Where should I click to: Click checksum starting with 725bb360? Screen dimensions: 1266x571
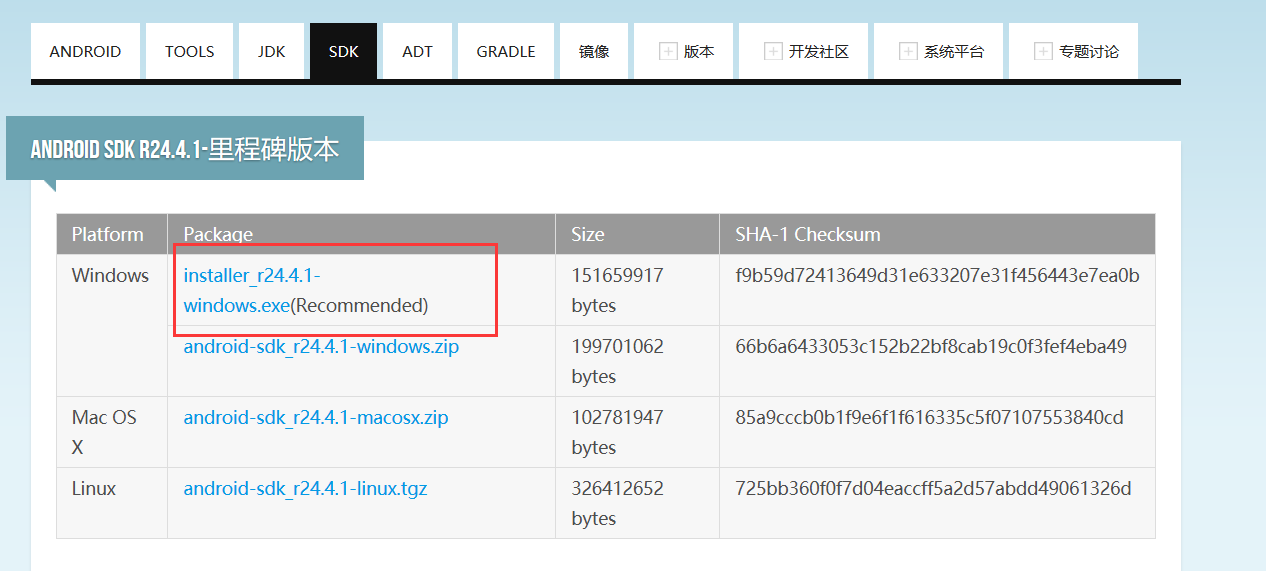933,489
